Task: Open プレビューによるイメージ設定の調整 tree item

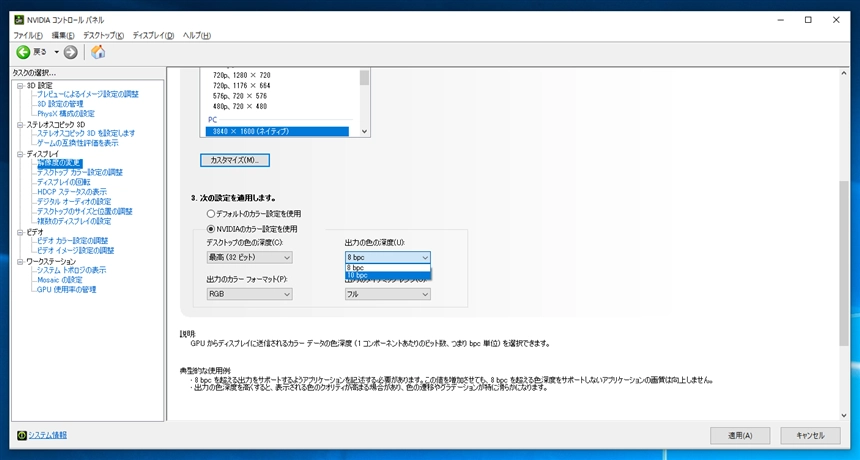Action: (88, 94)
